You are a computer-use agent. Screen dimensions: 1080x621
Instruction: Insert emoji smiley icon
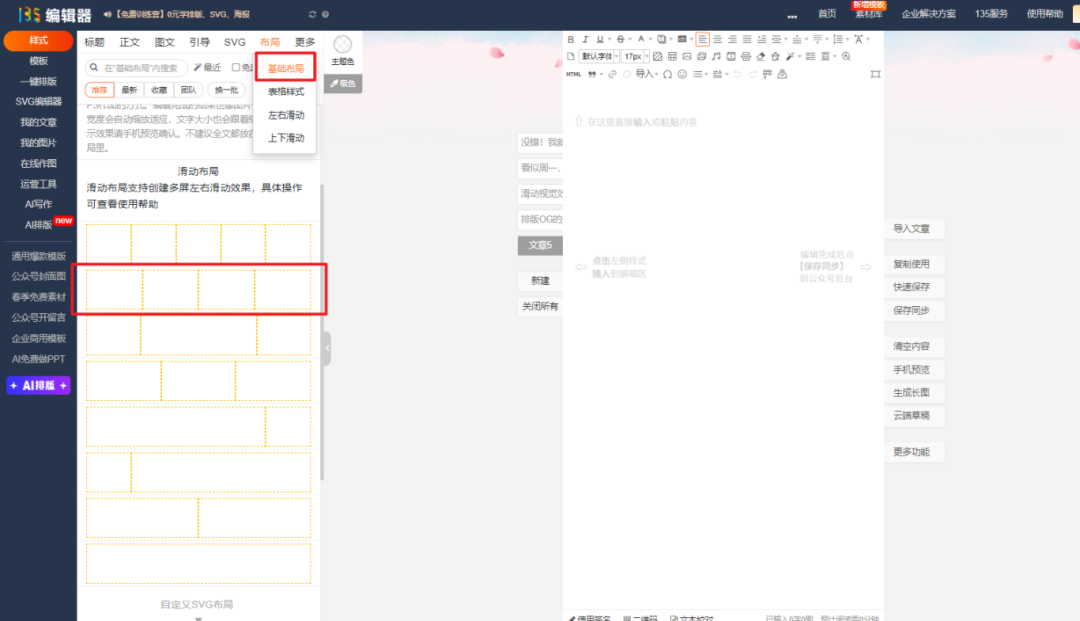click(682, 74)
